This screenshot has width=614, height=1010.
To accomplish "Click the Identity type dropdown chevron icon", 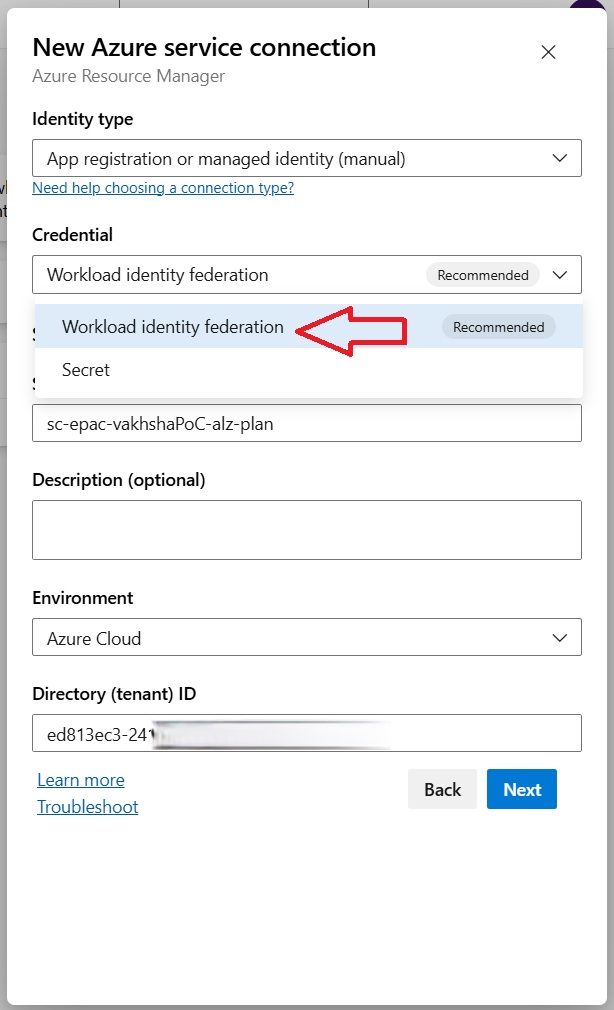I will pyautogui.click(x=562, y=158).
